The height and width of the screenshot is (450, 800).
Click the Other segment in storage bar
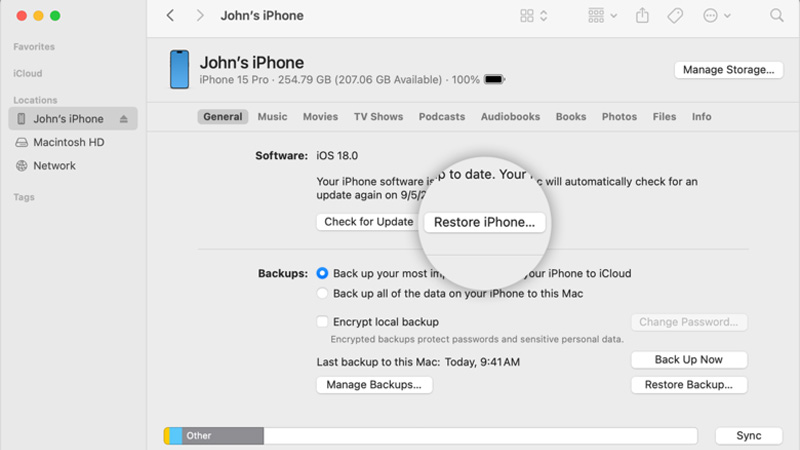[x=222, y=436]
